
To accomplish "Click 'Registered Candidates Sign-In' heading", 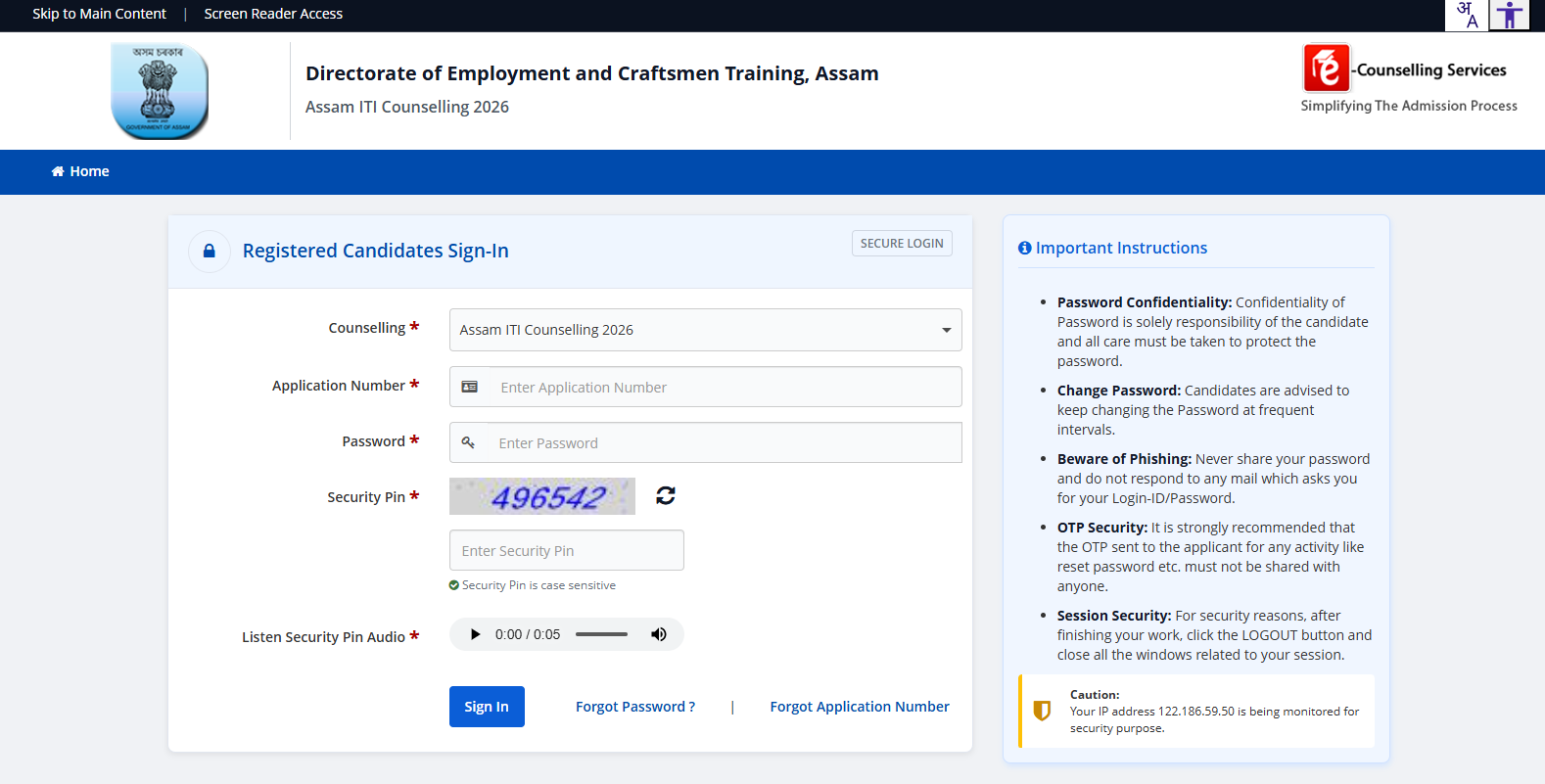I will pyautogui.click(x=376, y=252).
